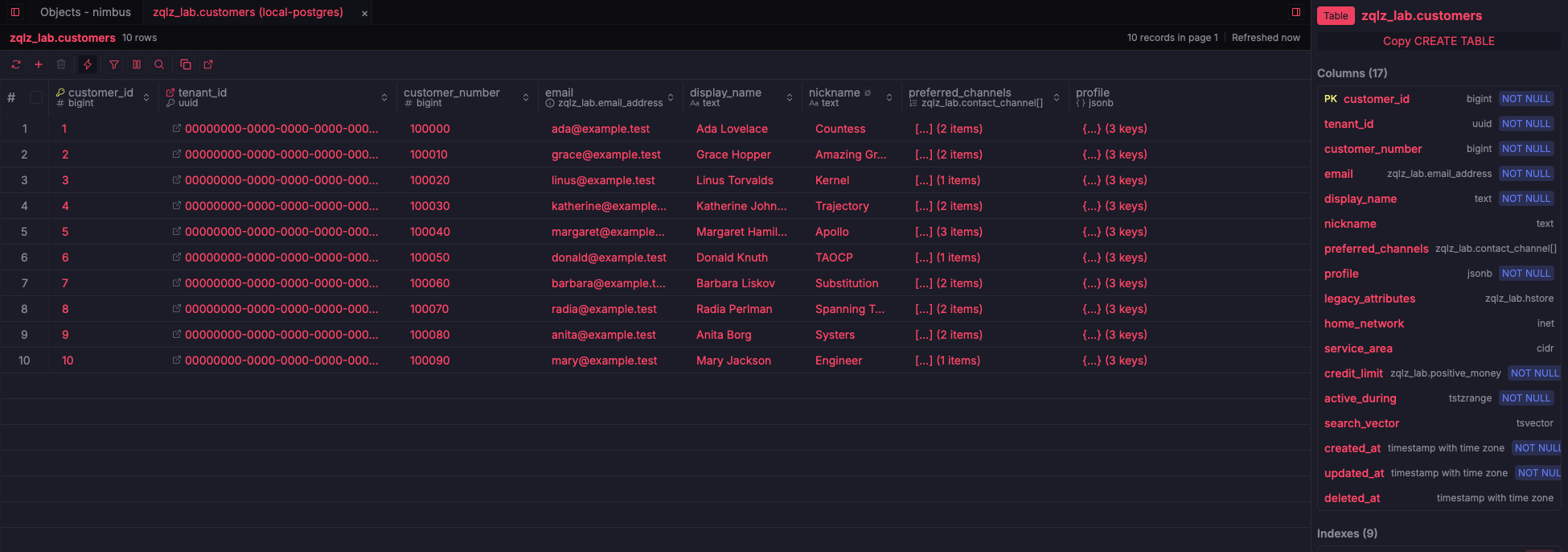Close the zqlz_lab.customers tab
Image resolution: width=1568 pixels, height=552 pixels.
pyautogui.click(x=364, y=13)
